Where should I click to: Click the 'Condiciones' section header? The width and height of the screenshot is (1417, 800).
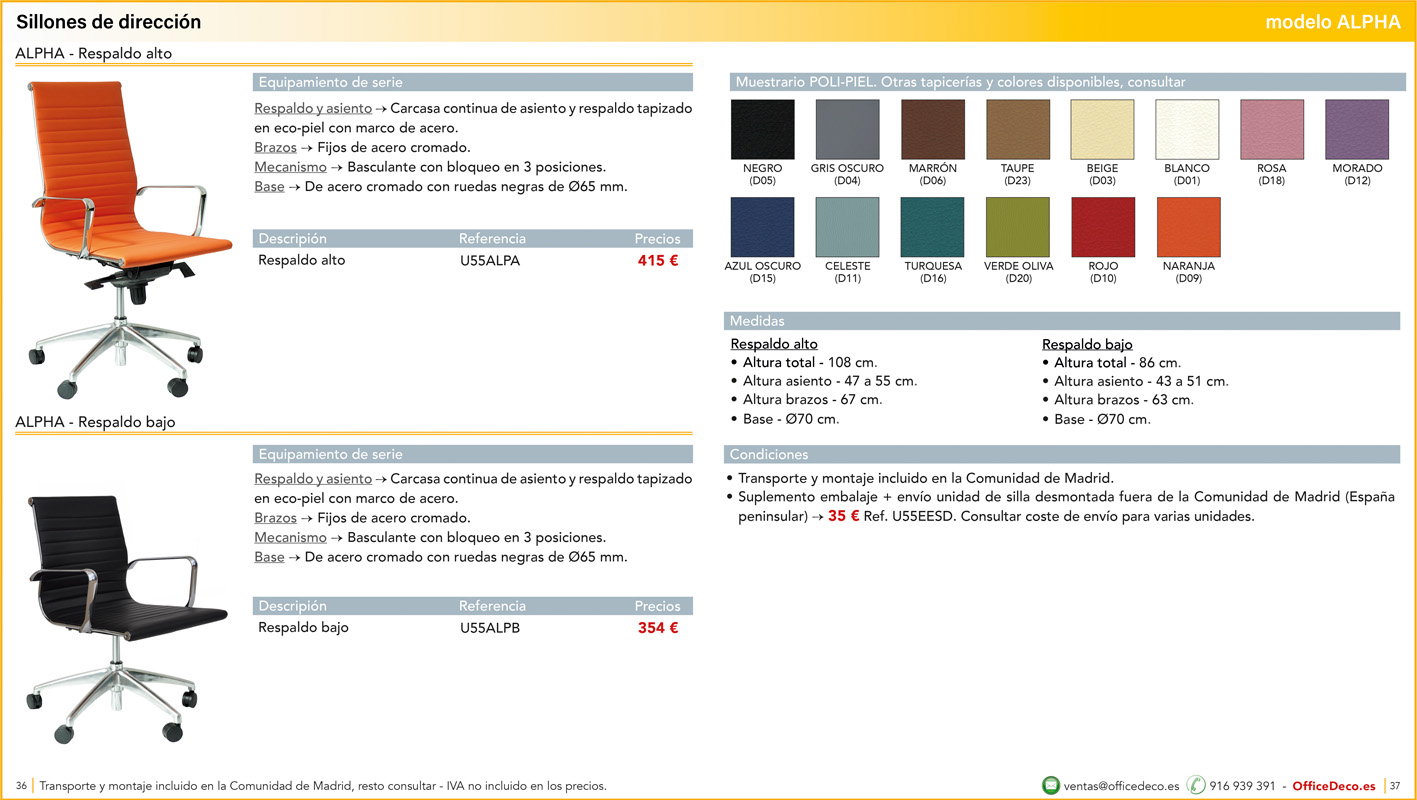[1062, 454]
